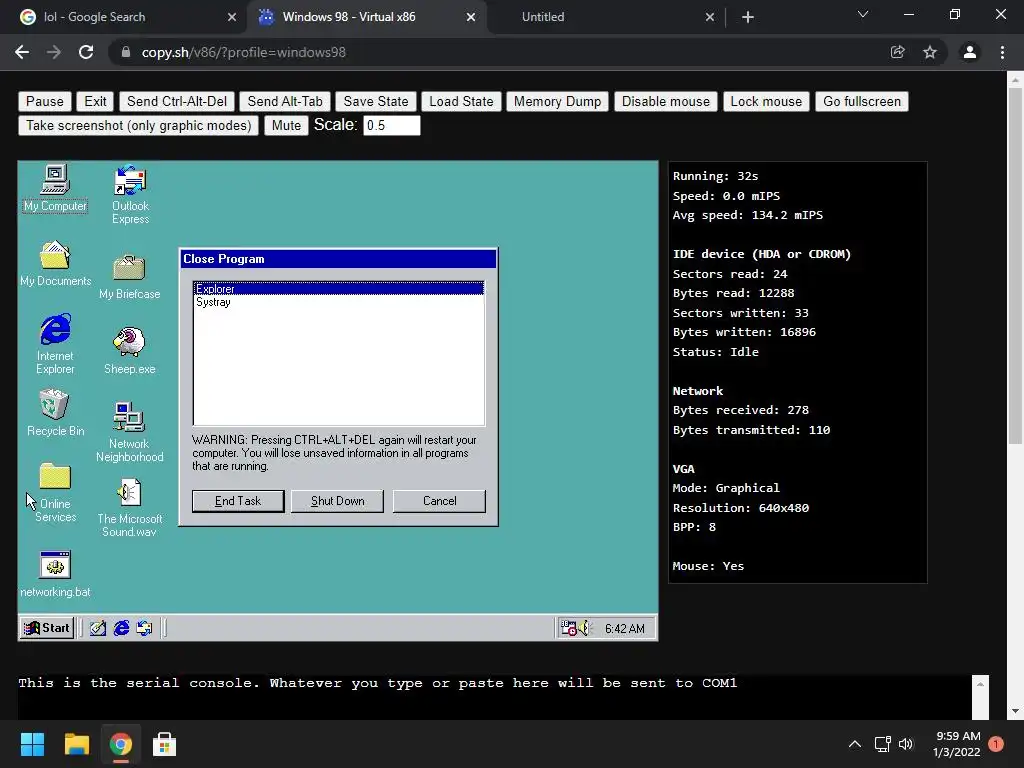
Task: Click the Exit emulator button
Action: click(95, 101)
